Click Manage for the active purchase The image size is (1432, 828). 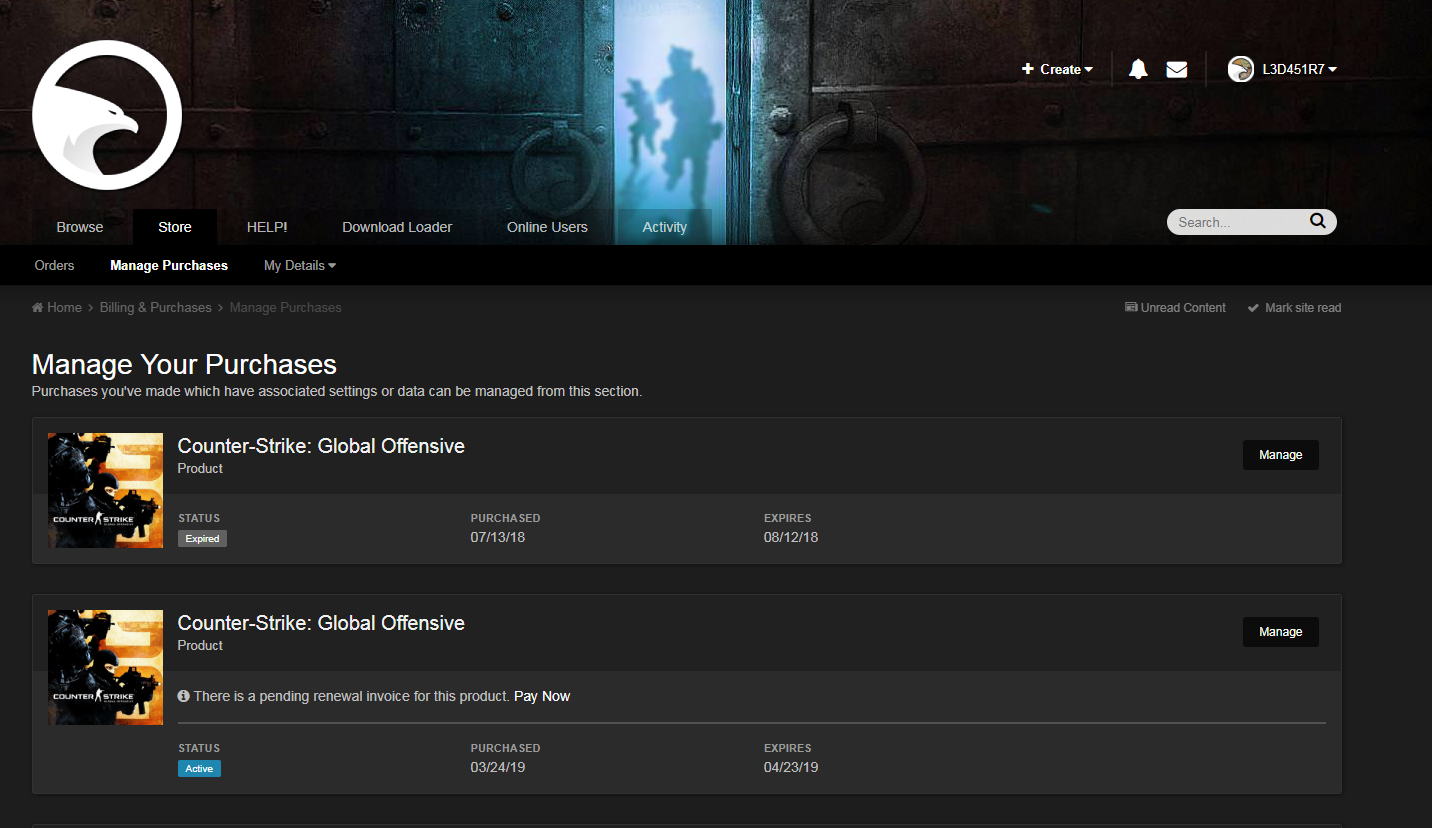pos(1280,632)
